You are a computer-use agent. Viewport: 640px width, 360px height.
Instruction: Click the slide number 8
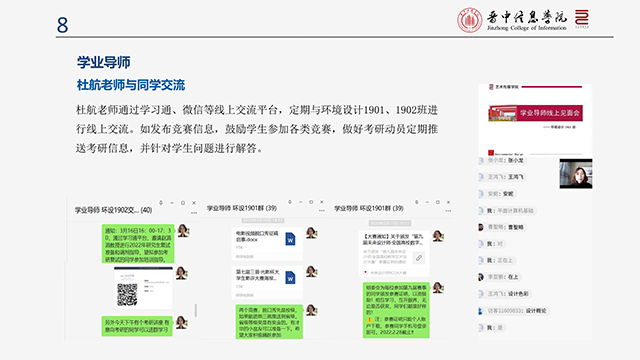click(62, 25)
